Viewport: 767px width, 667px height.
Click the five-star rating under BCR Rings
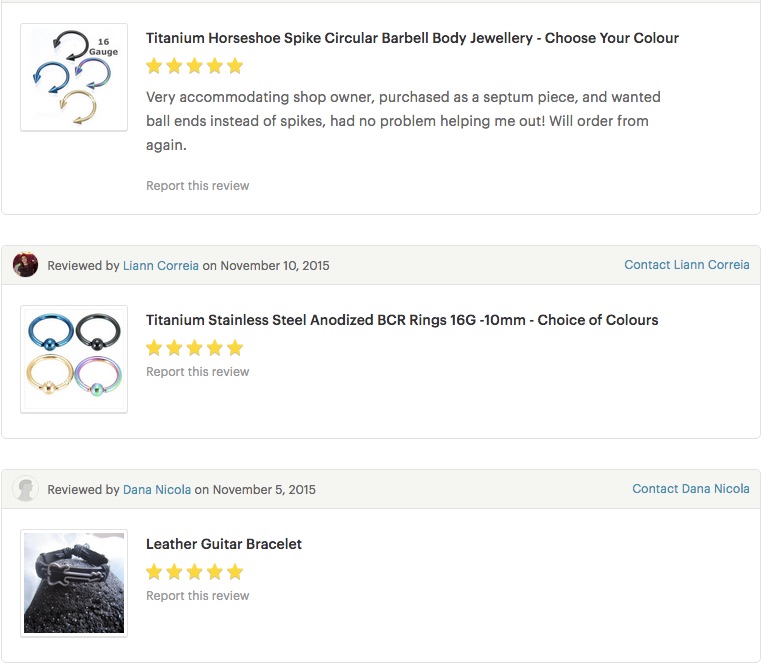click(195, 348)
